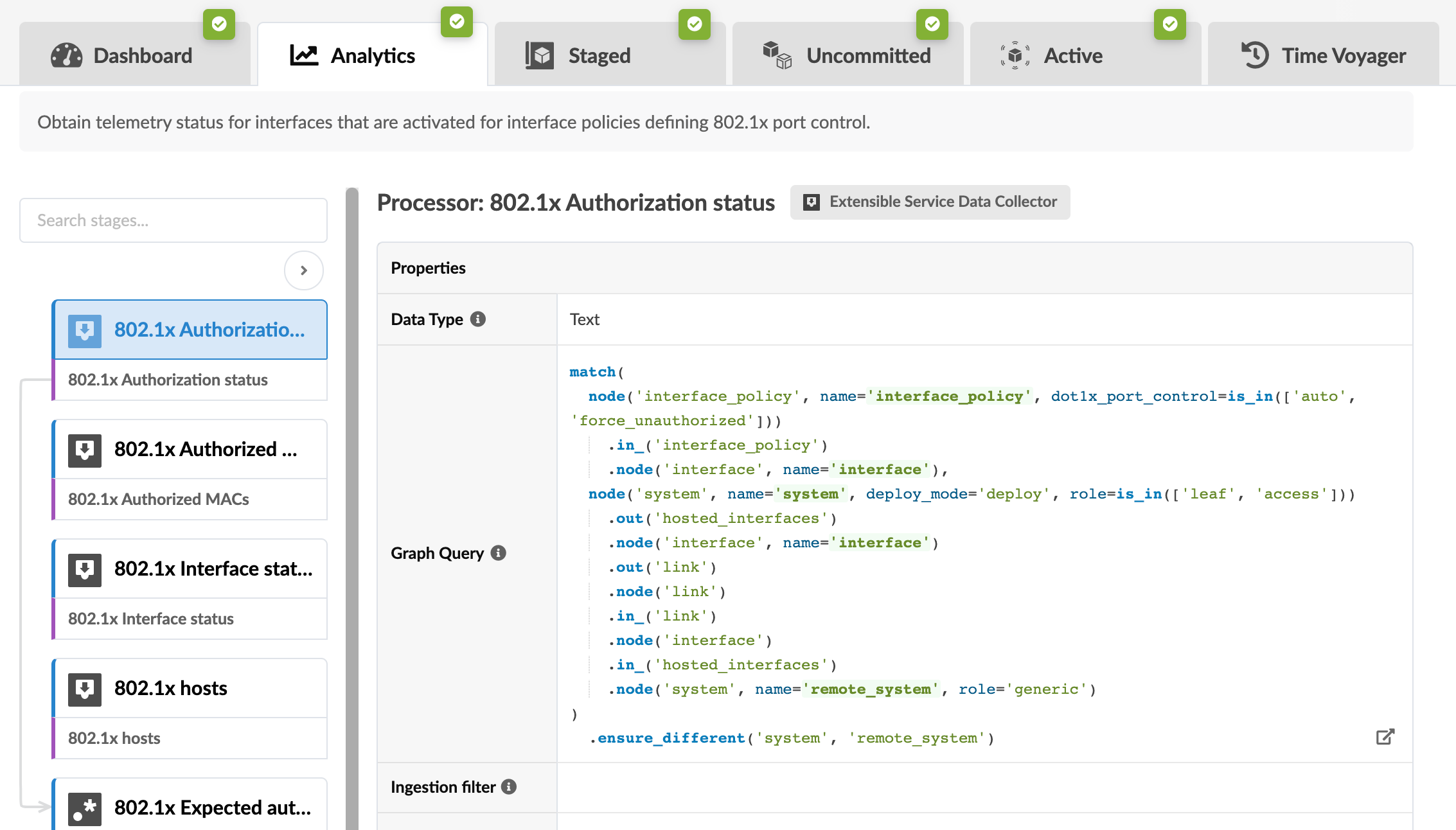Screen dimensions: 1456x830
Task: Click the Graph Query info icon
Action: pyautogui.click(x=499, y=553)
